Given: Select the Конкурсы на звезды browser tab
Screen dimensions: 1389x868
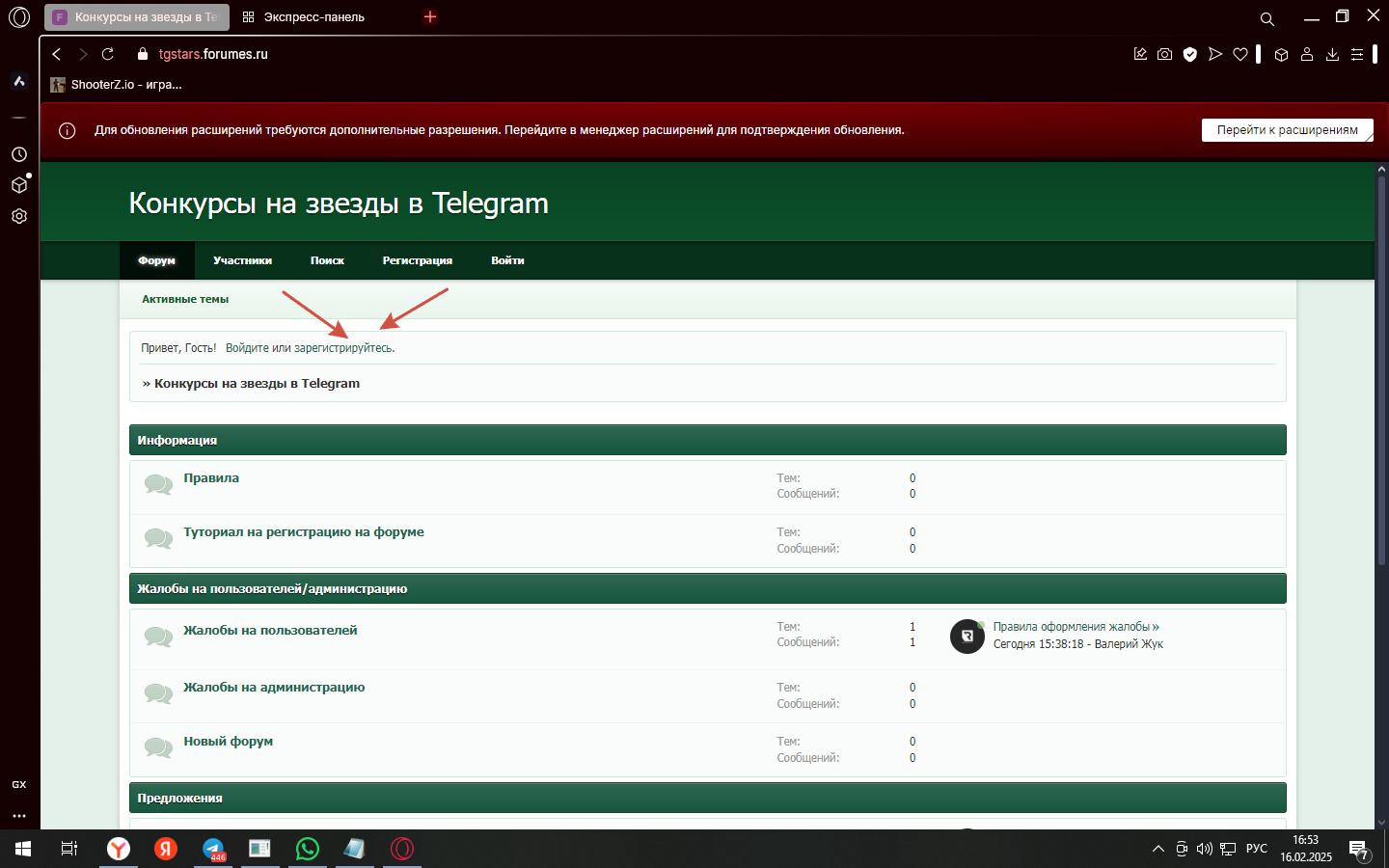Looking at the screenshot, I should tap(137, 16).
